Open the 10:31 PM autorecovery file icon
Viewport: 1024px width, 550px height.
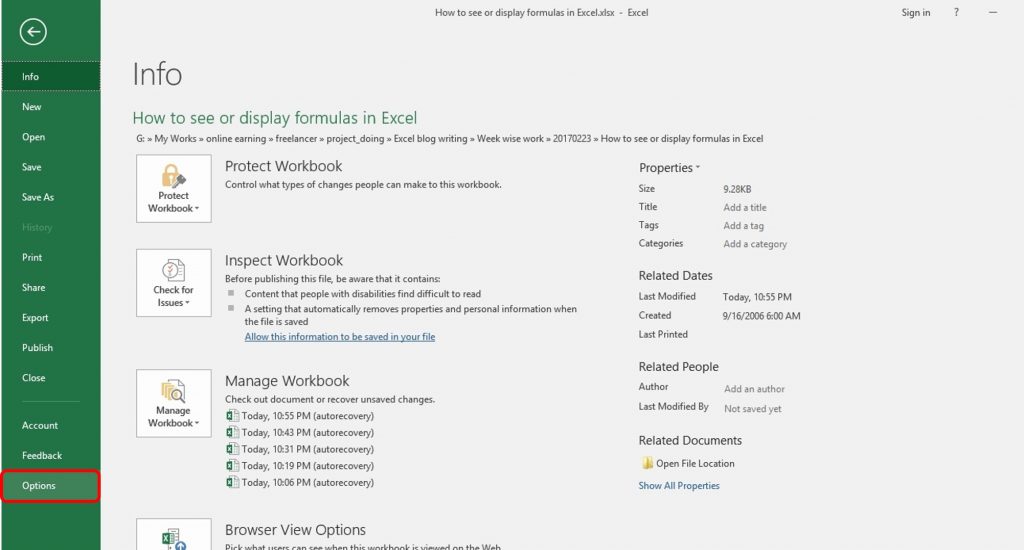tap(232, 449)
